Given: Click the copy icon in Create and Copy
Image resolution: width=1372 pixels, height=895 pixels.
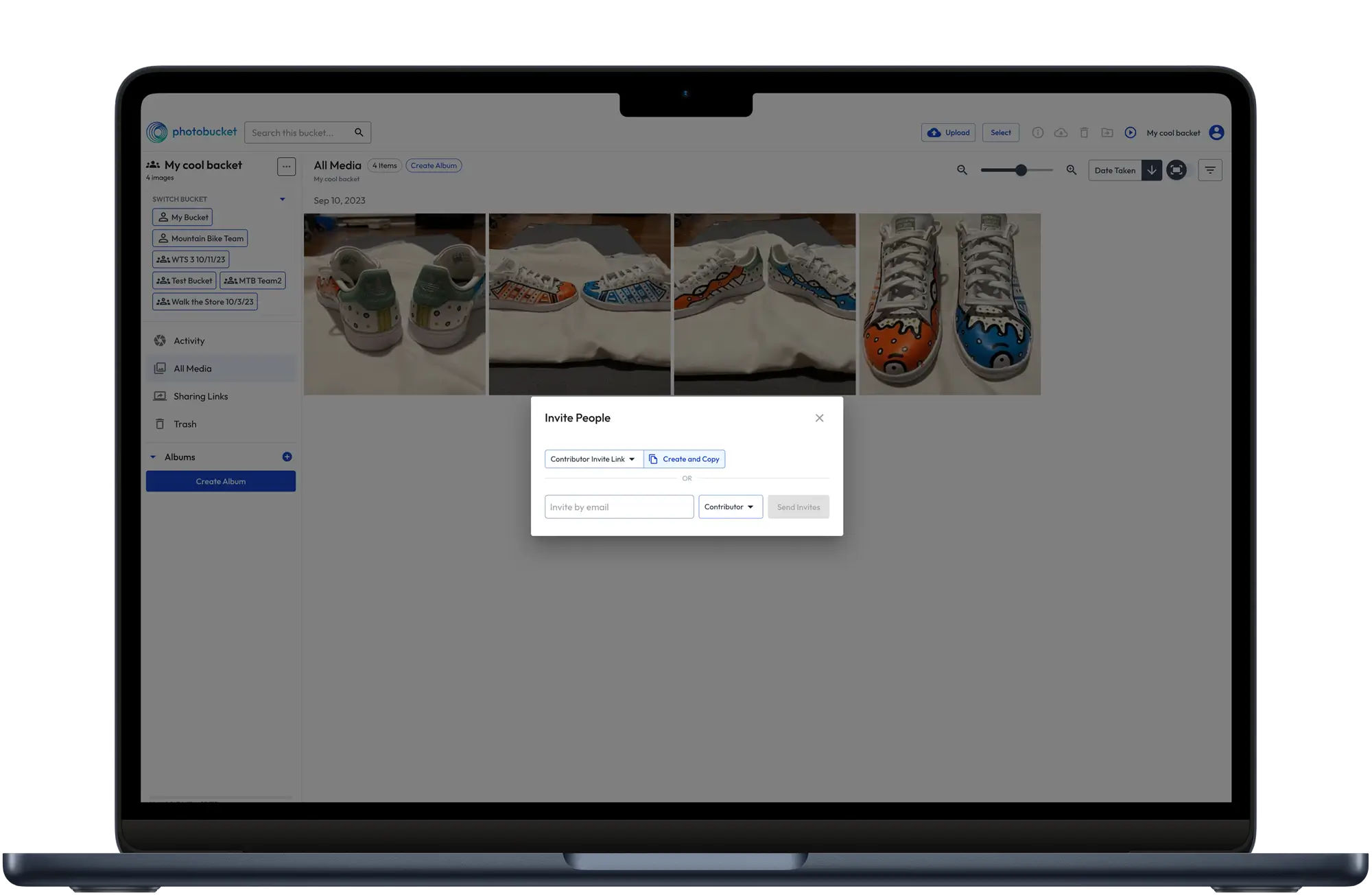Looking at the screenshot, I should (654, 459).
